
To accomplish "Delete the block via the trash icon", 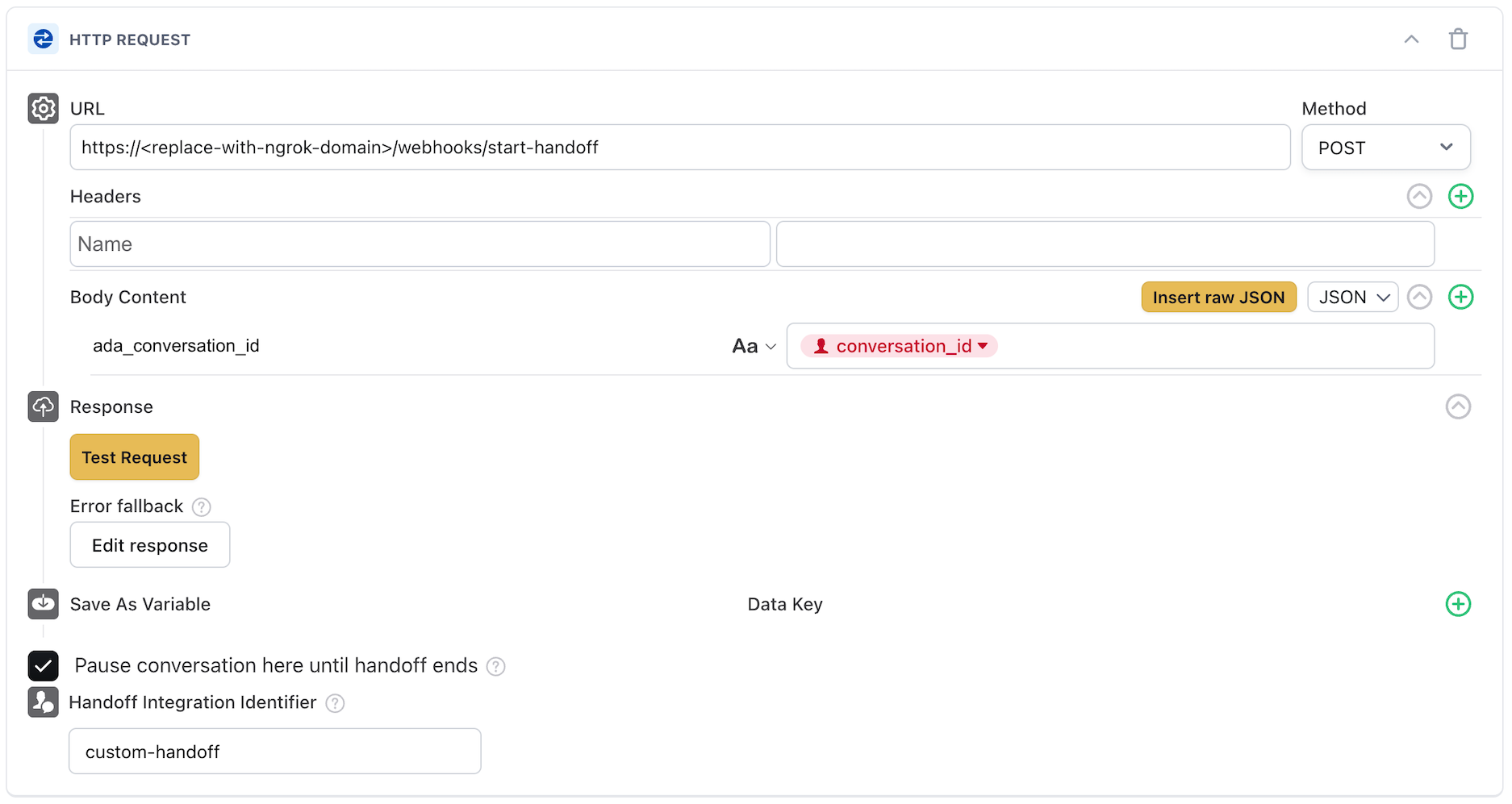I will pos(1459,39).
